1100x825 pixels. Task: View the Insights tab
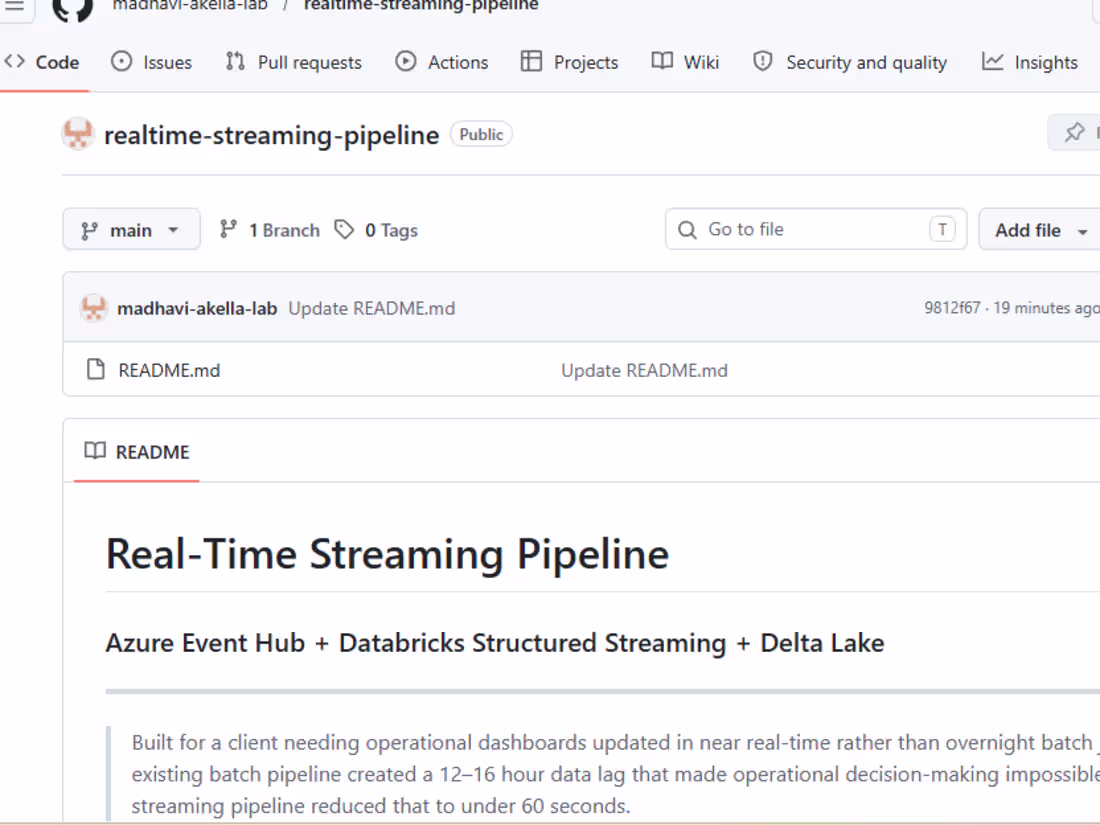coord(1029,62)
